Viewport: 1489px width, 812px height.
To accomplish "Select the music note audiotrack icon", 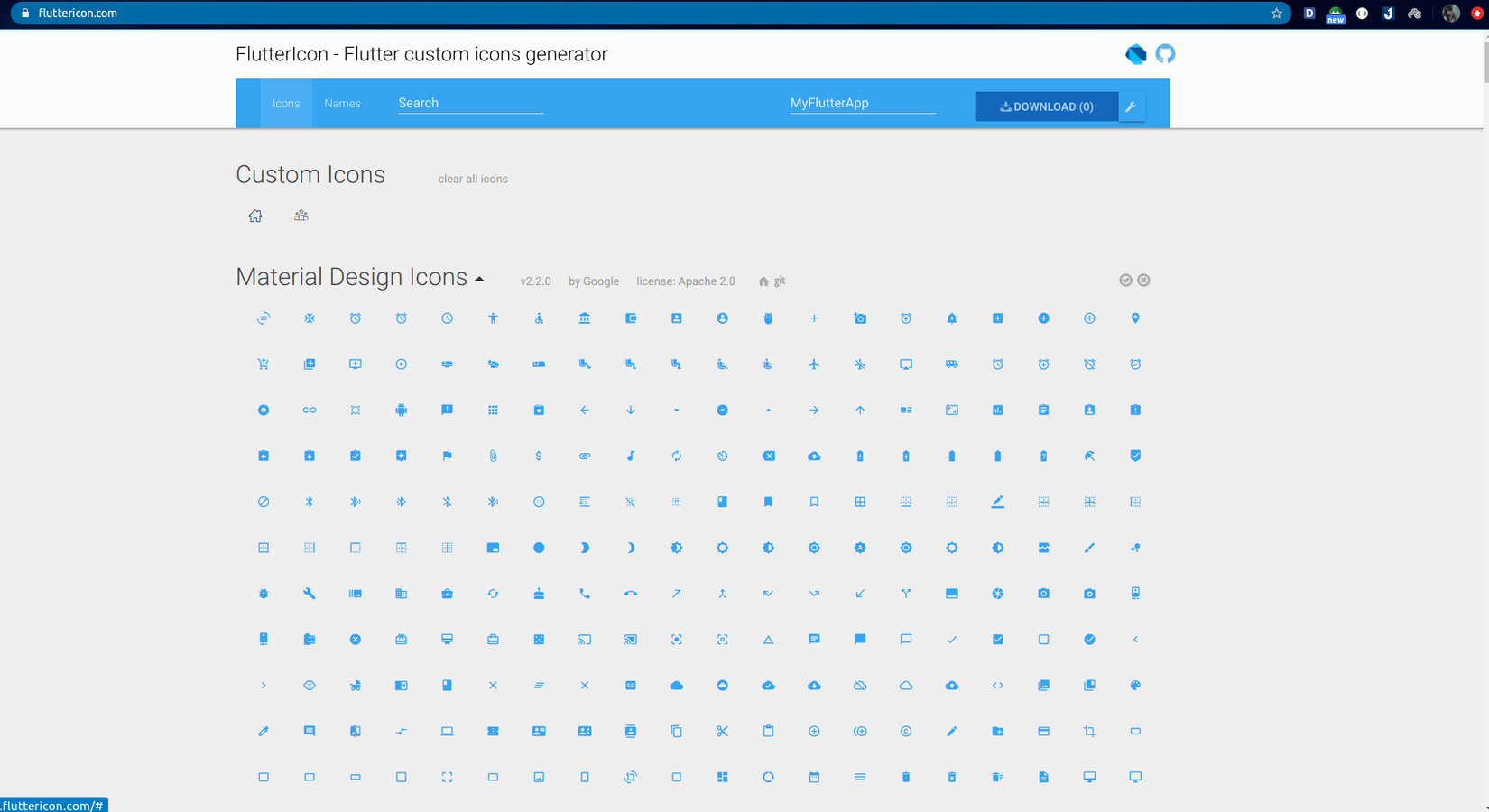I will [x=631, y=456].
